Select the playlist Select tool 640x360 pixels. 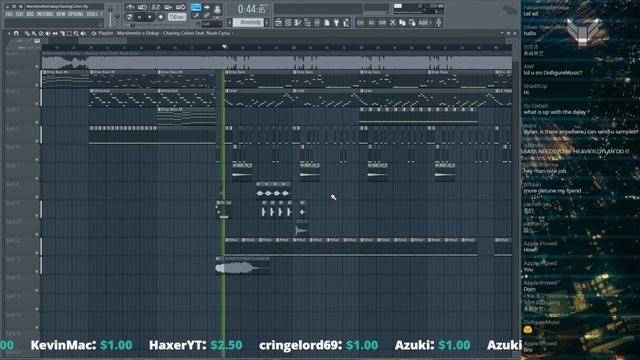[69, 33]
